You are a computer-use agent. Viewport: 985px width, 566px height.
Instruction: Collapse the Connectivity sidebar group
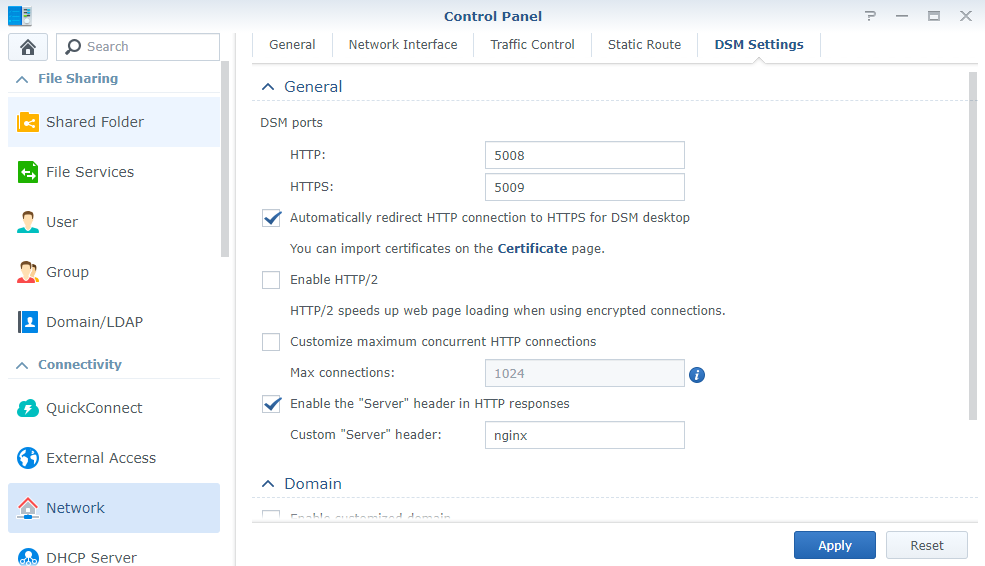(22, 365)
